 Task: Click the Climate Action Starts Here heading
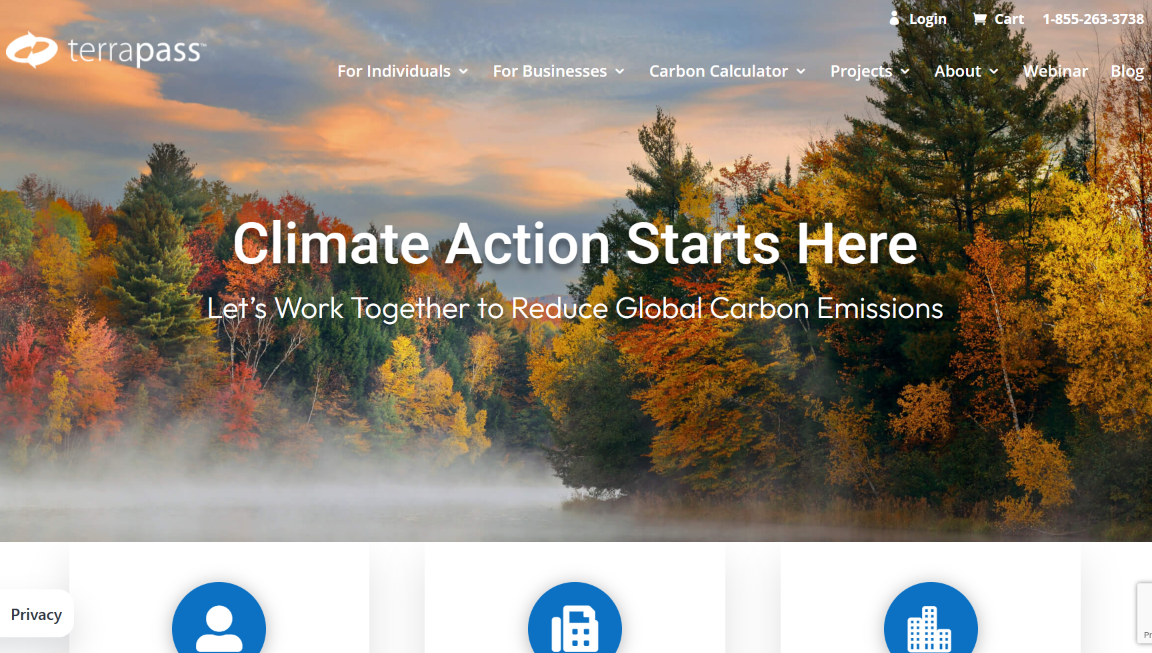575,243
